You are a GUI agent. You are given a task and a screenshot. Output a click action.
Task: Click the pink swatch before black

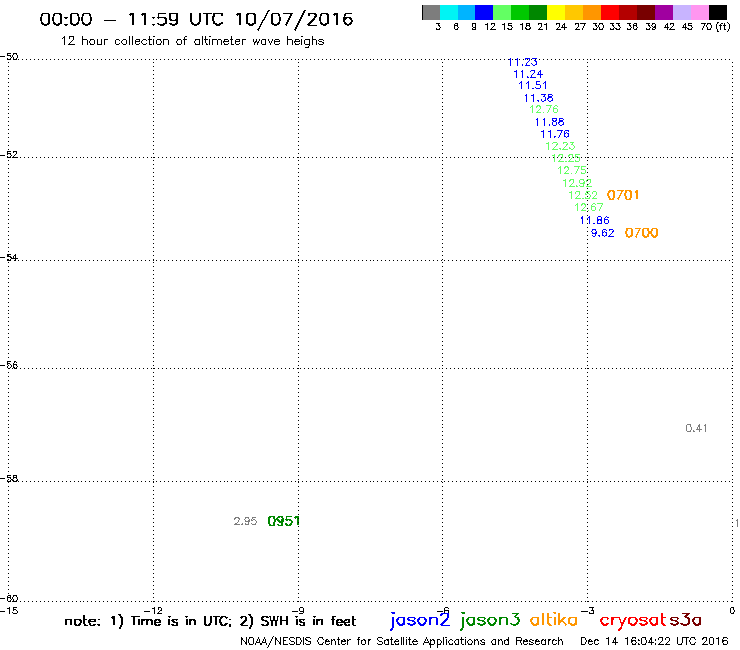[700, 12]
